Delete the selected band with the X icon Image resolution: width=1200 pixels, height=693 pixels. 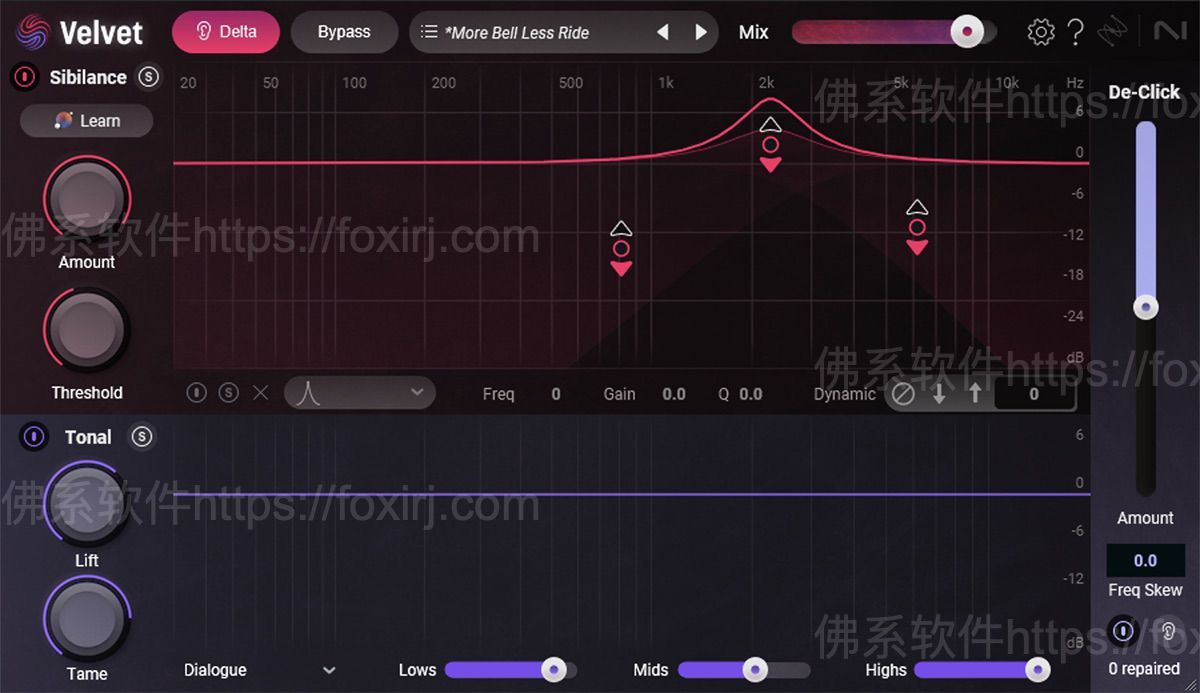click(x=260, y=393)
